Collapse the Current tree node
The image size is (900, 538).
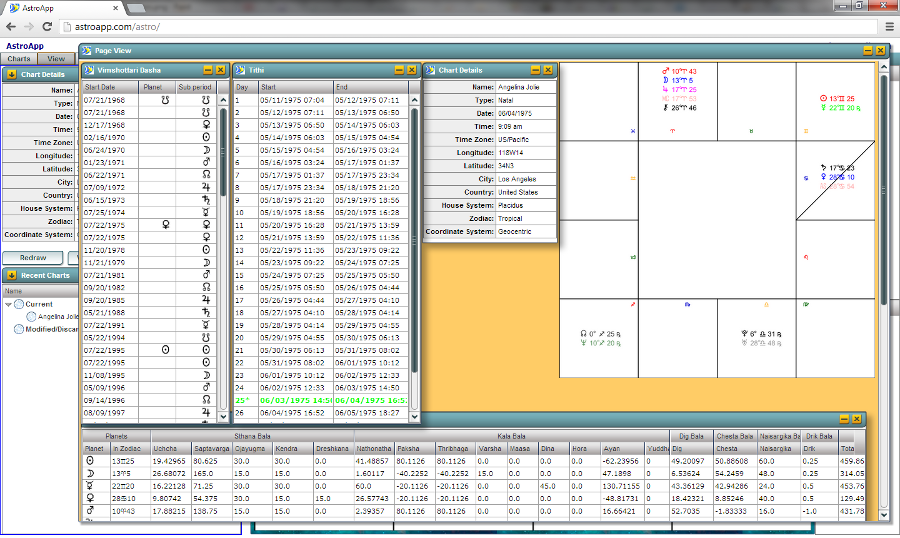9,304
